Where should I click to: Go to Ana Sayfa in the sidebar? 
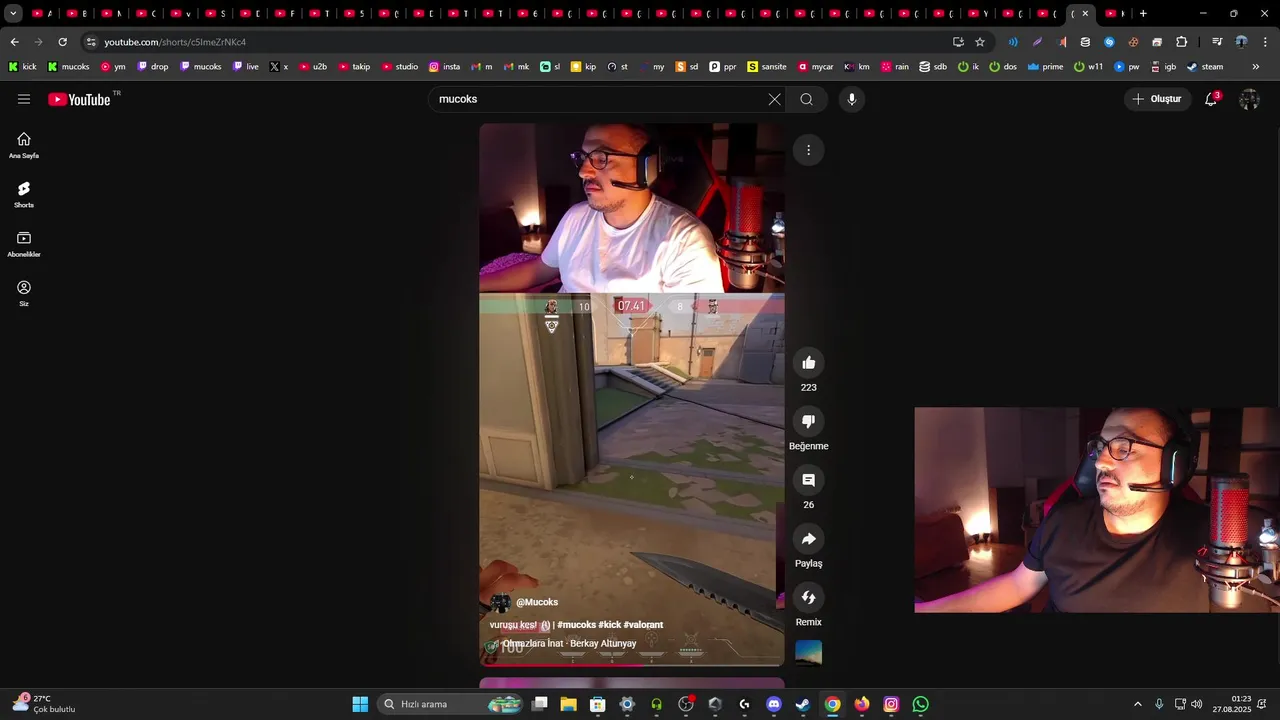(x=24, y=145)
